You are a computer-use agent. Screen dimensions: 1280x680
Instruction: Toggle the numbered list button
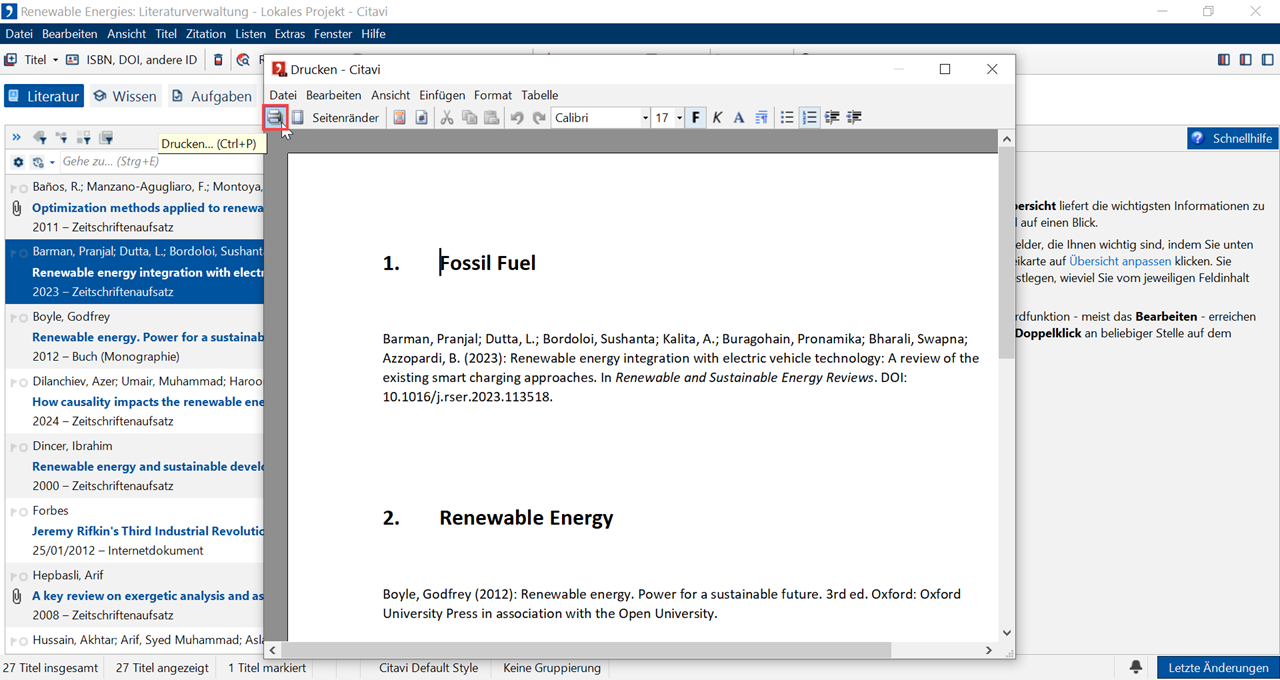(809, 118)
